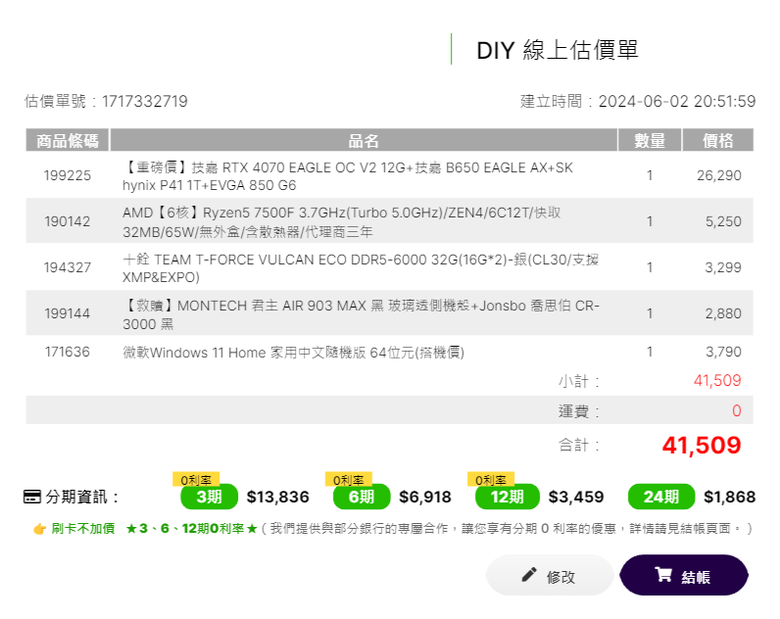Select the 6期 installment badge
The width and height of the screenshot is (780, 619).
(361, 497)
